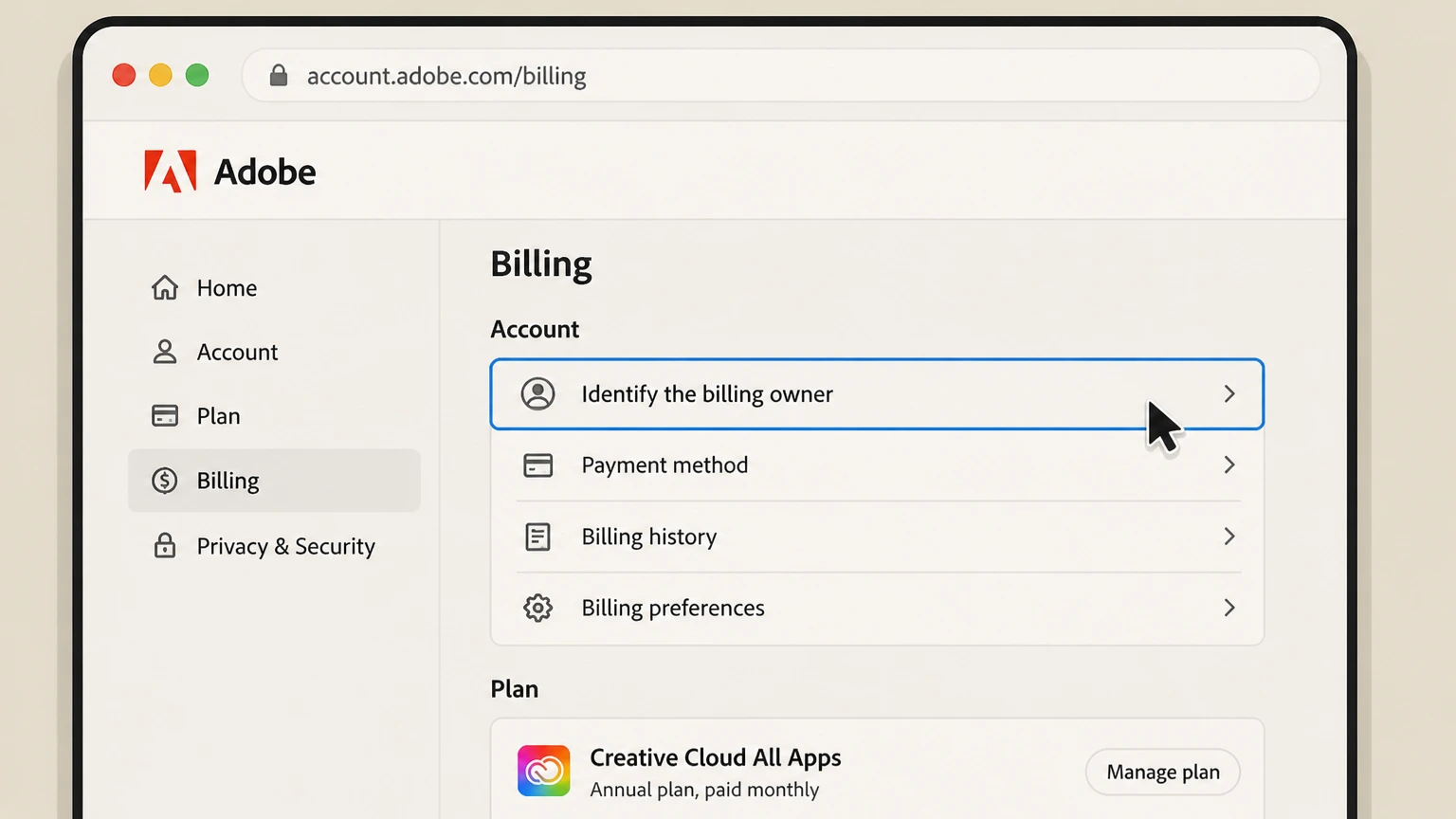Click the red close window button
The height and width of the screenshot is (819, 1456).
click(124, 75)
